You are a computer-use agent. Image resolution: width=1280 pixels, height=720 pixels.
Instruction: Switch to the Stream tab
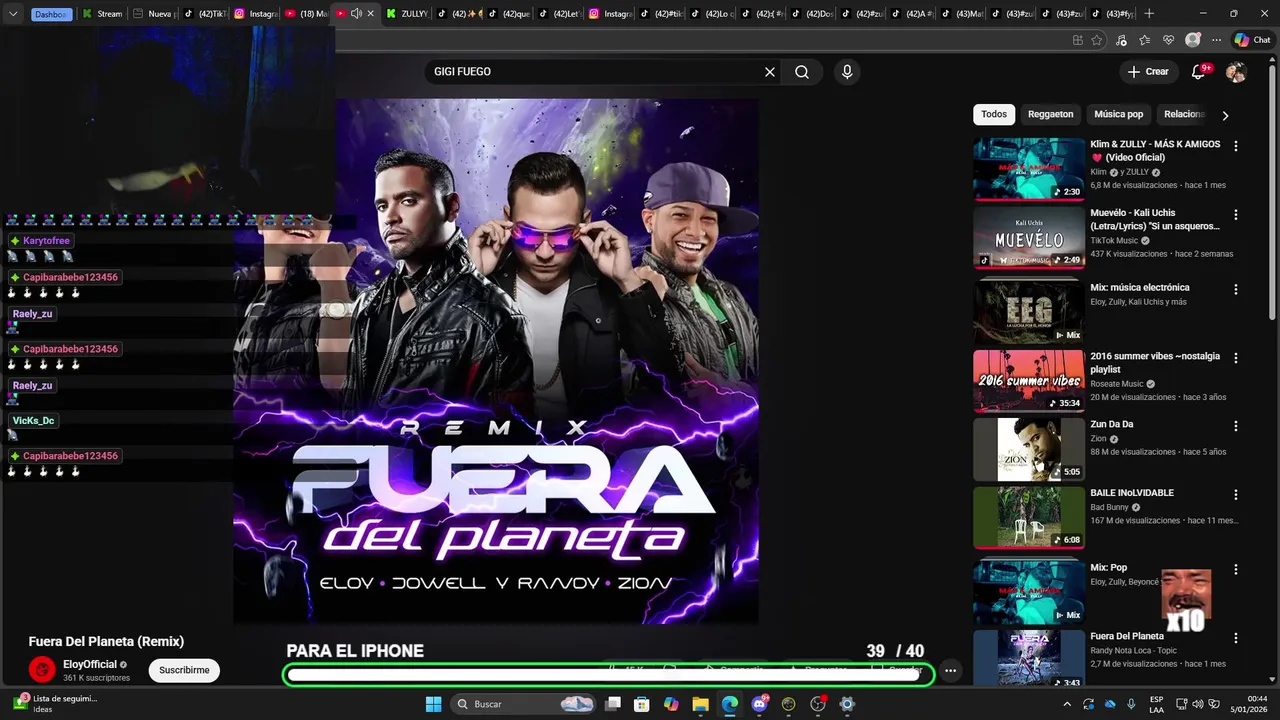click(x=103, y=14)
